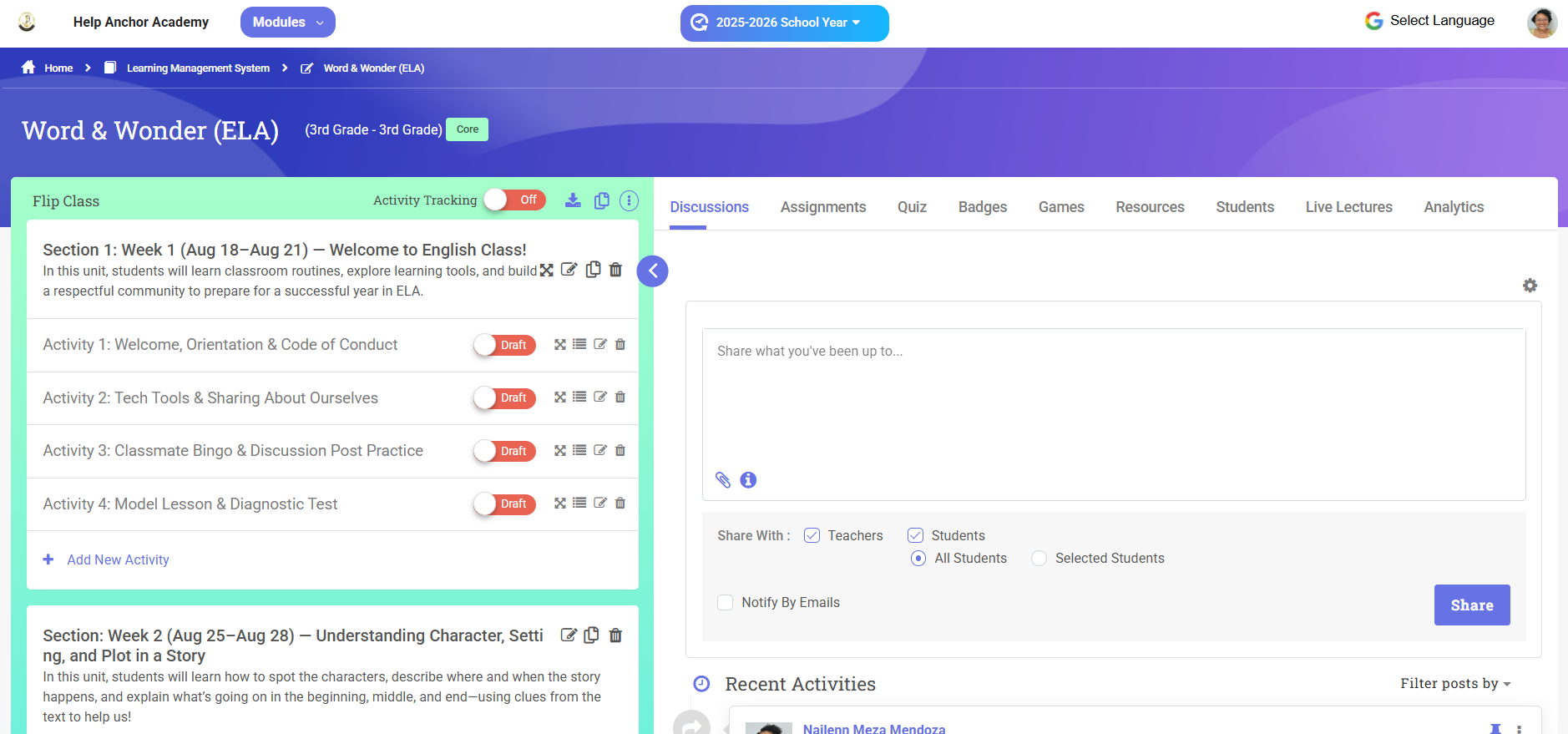The width and height of the screenshot is (1568, 734).
Task: Click the list icon for Activity 4
Action: click(x=579, y=503)
